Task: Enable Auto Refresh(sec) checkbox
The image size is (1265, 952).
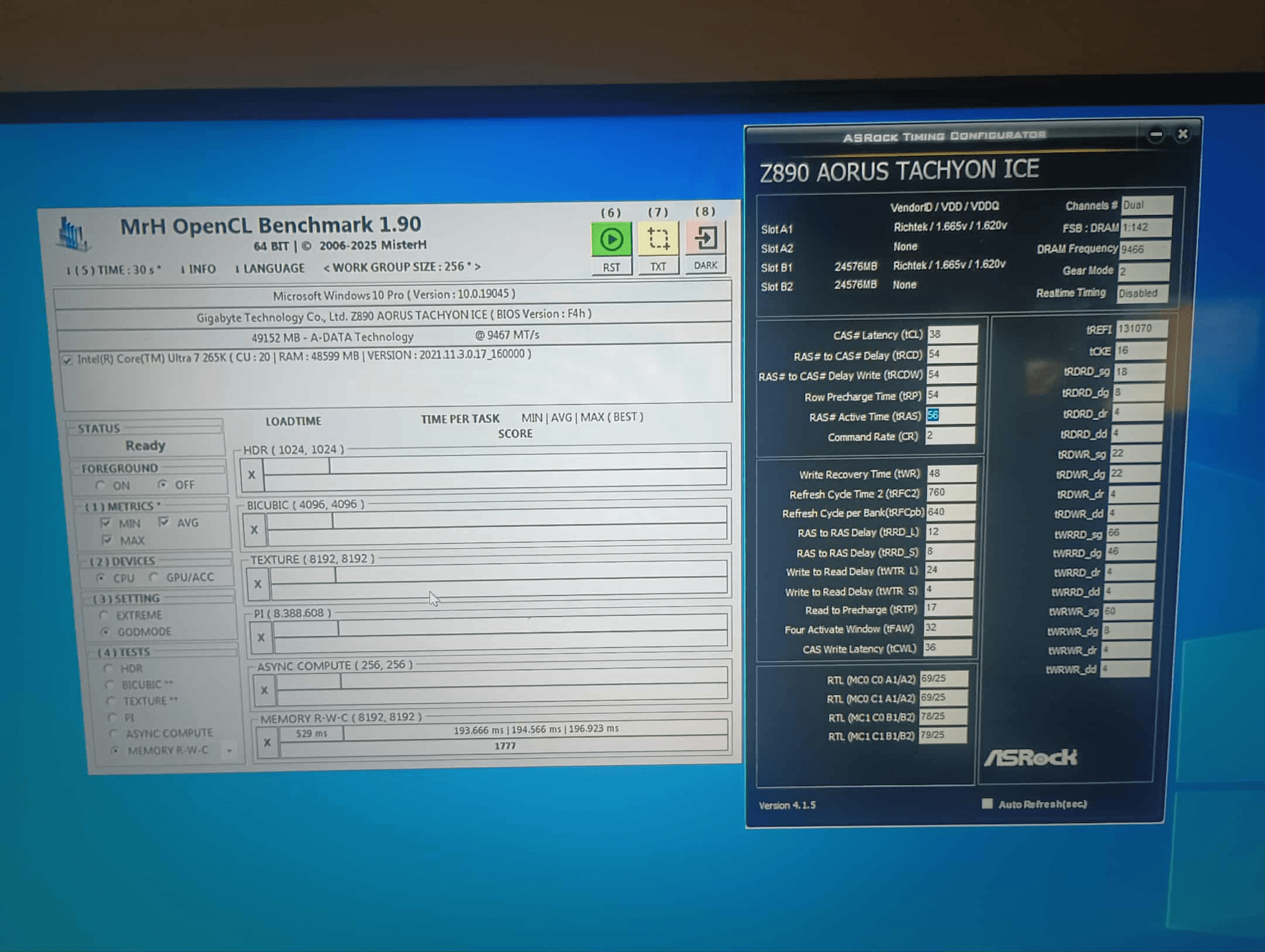Action: click(x=987, y=803)
